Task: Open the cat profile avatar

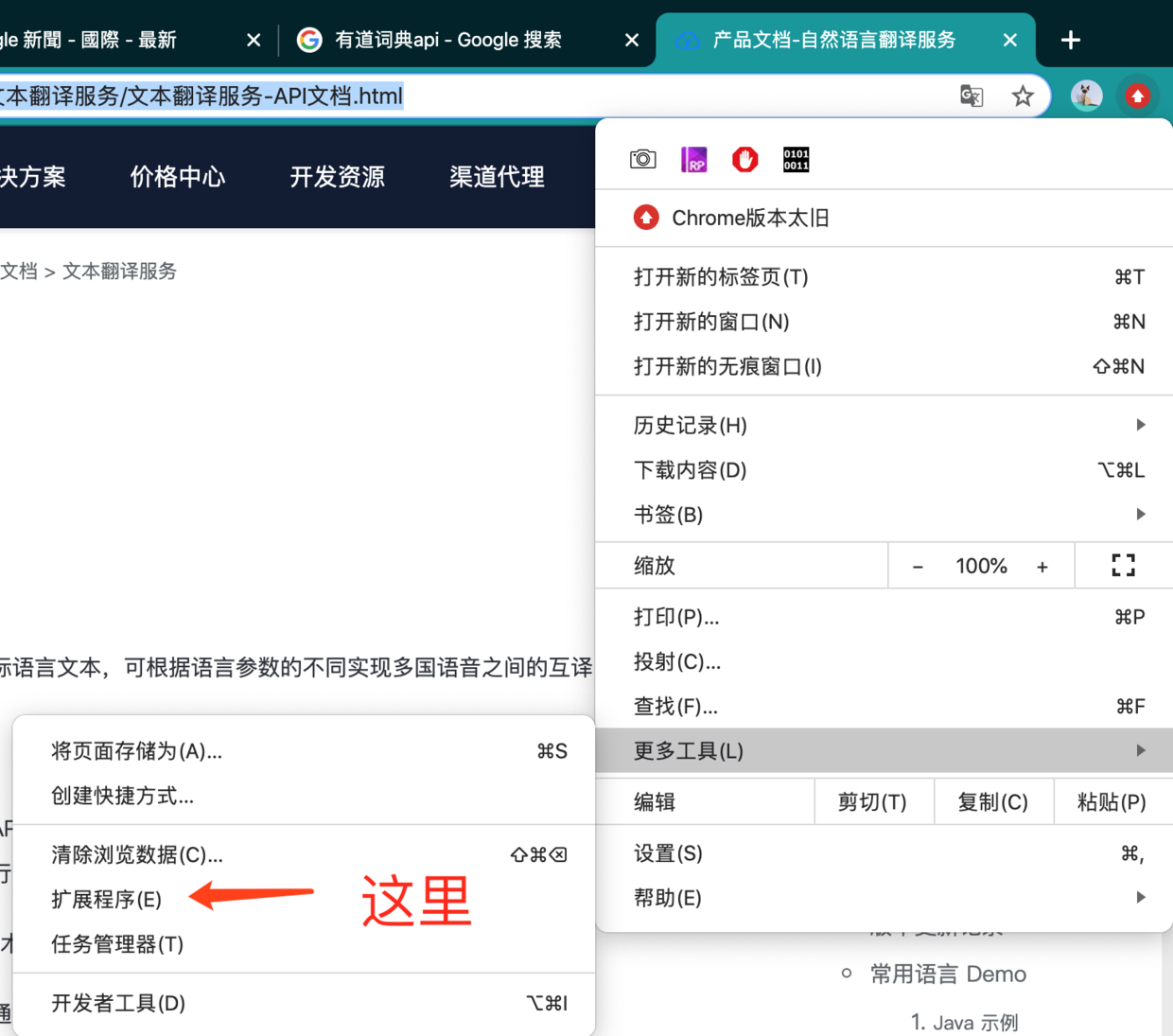Action: 1086,96
